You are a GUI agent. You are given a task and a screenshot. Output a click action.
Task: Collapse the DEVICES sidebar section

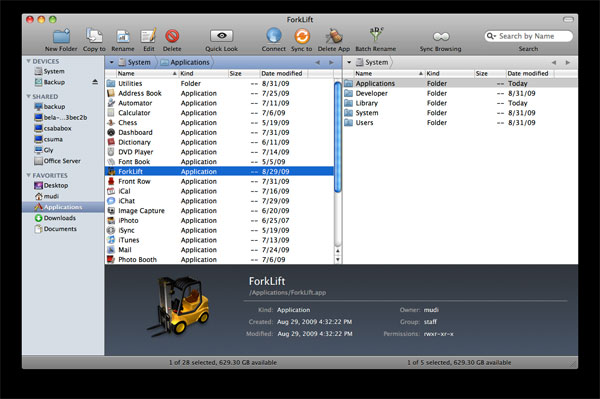[28, 61]
